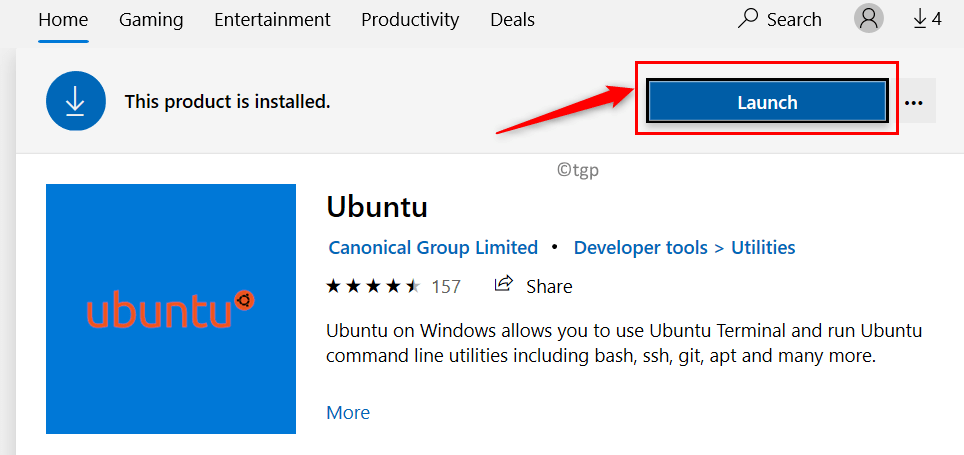Open the user account profile icon
The height and width of the screenshot is (455, 964).
[x=869, y=19]
